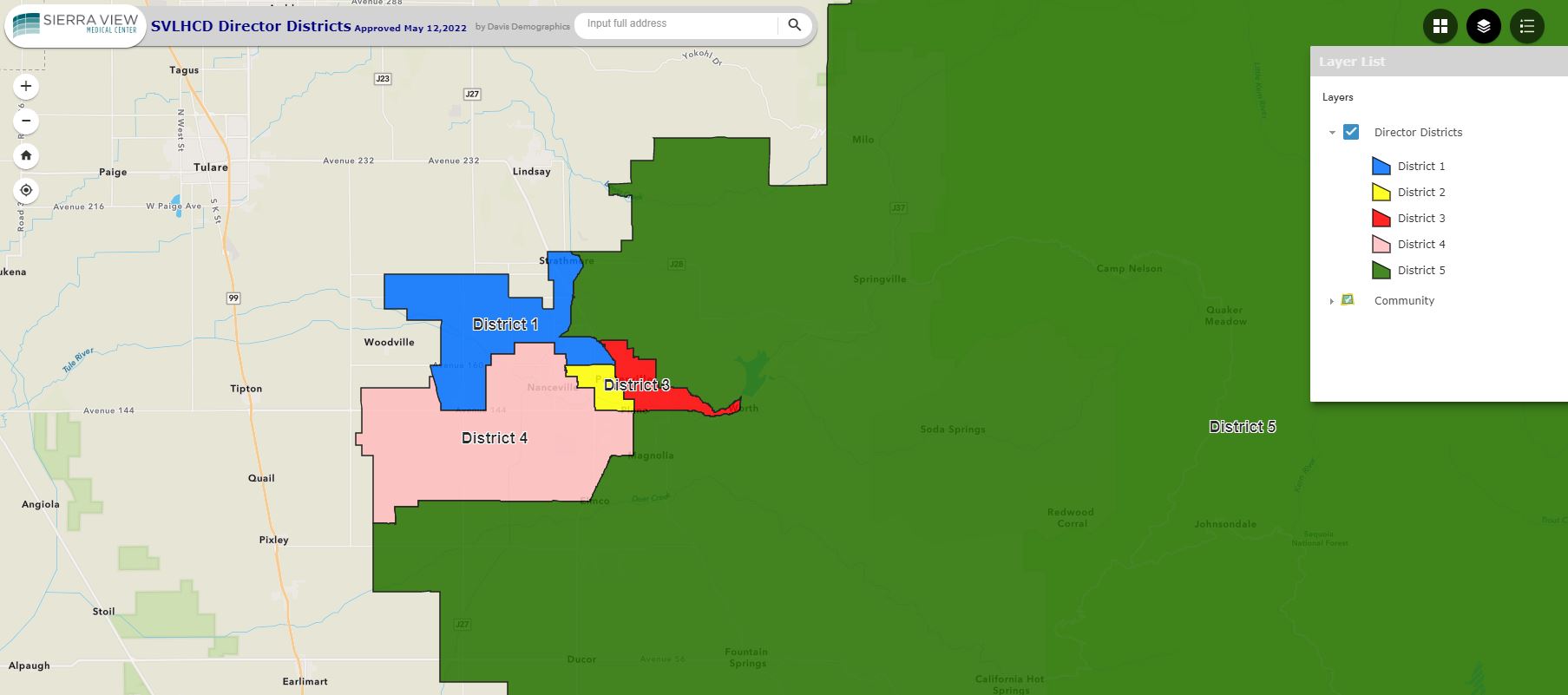
Task: Select the Community layer entry
Action: tap(1404, 301)
